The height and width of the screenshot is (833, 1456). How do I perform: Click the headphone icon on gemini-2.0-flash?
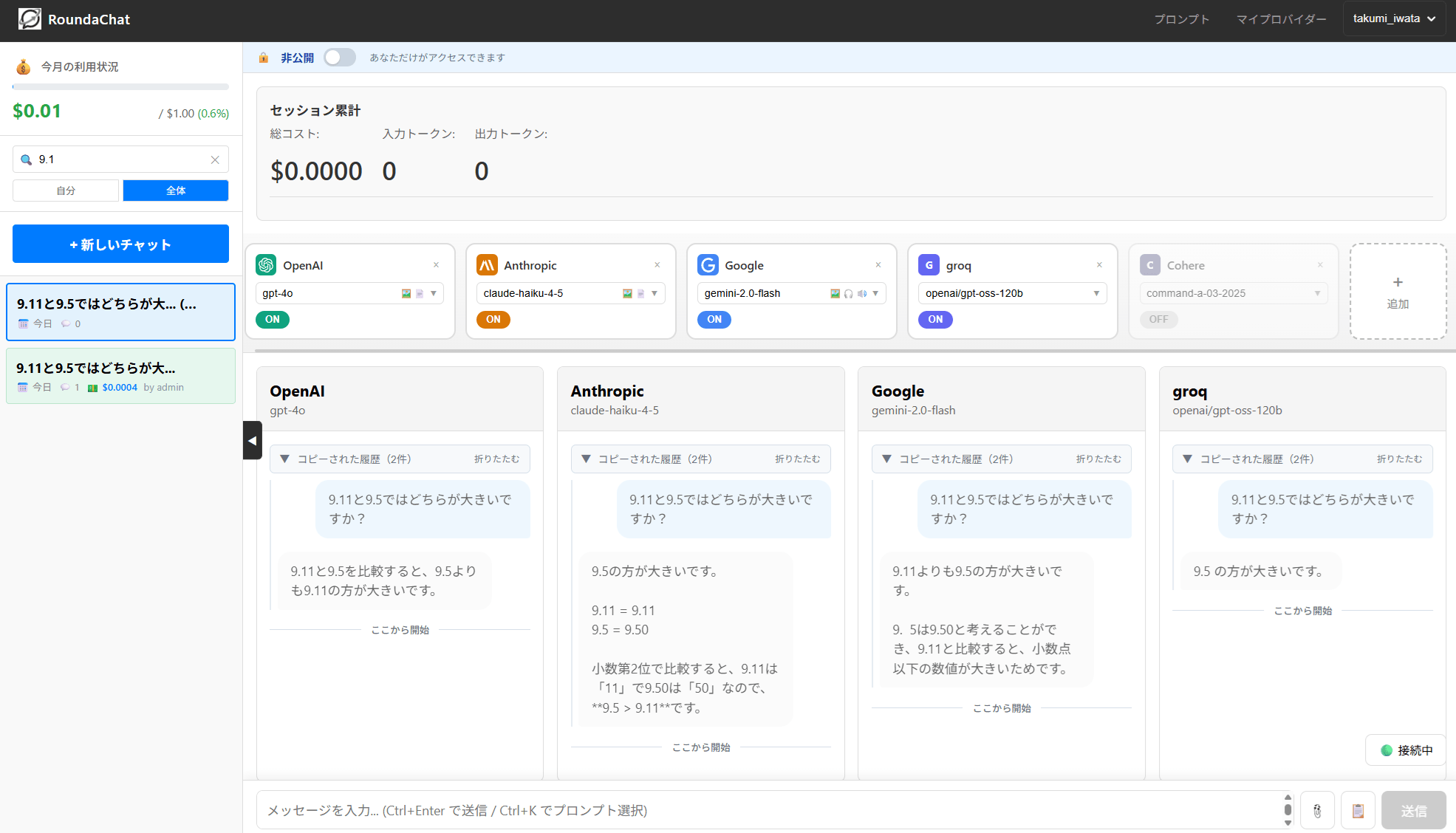point(847,293)
